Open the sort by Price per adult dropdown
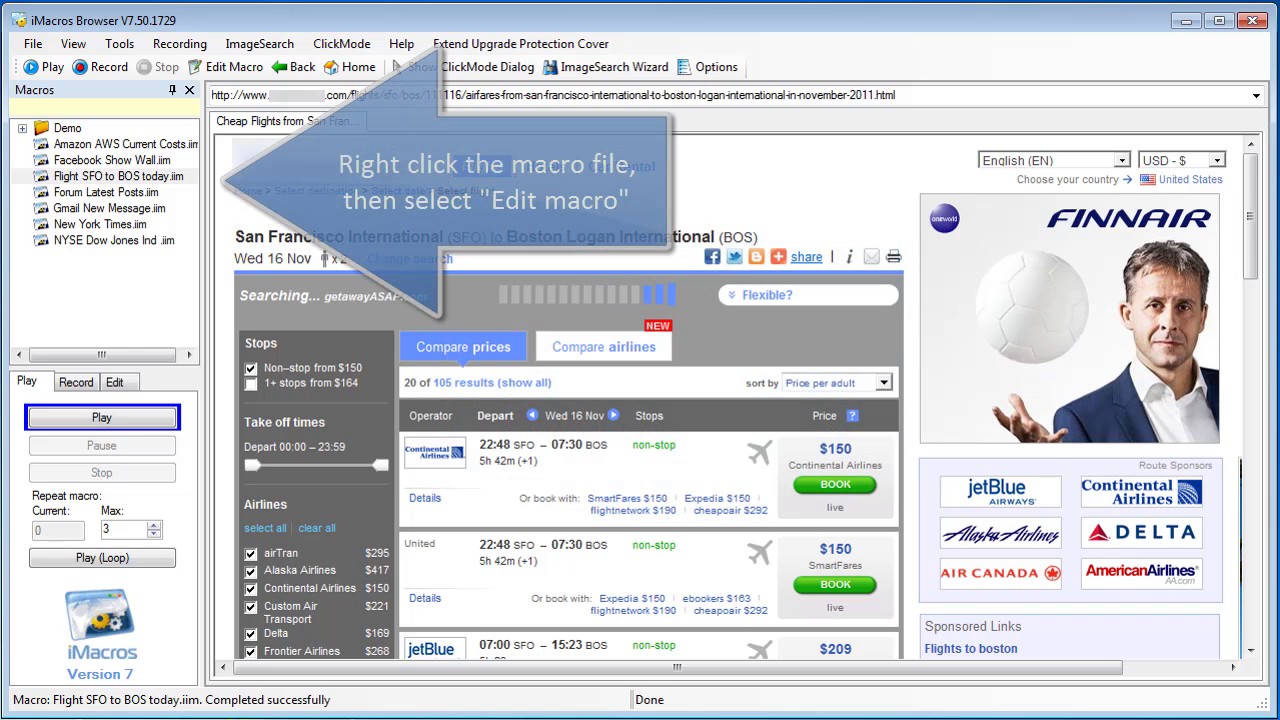Image resolution: width=1280 pixels, height=720 pixels. (x=883, y=383)
